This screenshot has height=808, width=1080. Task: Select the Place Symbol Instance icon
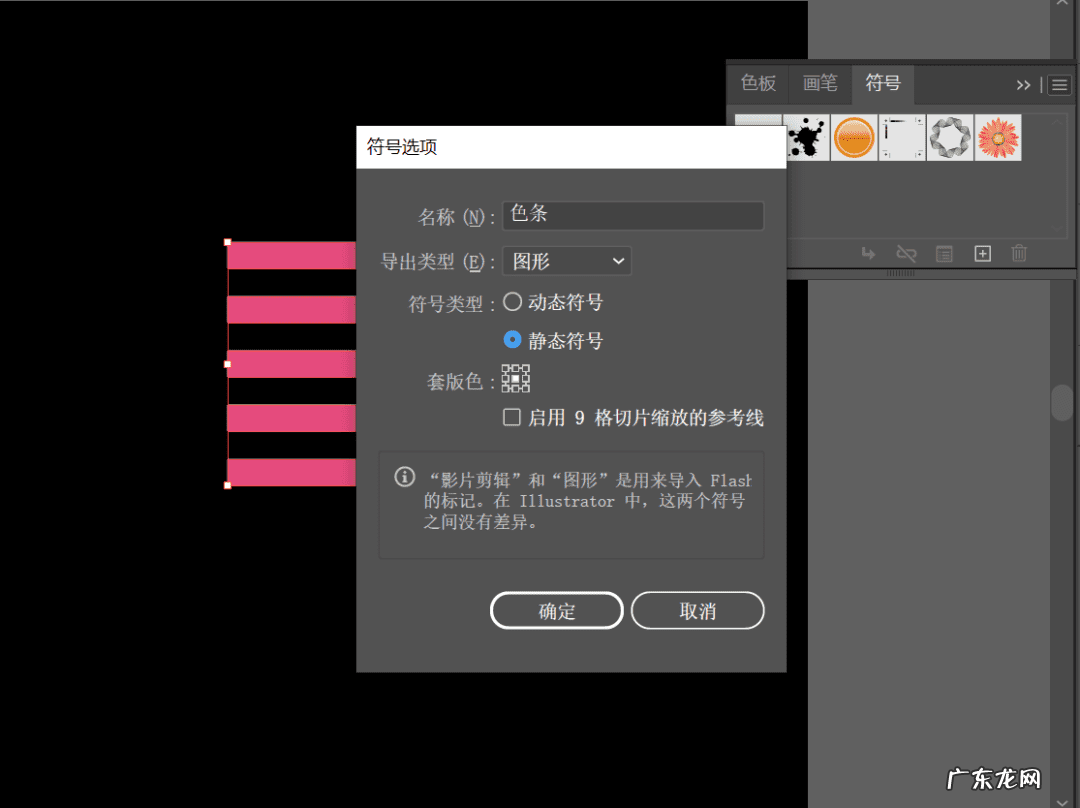click(868, 253)
